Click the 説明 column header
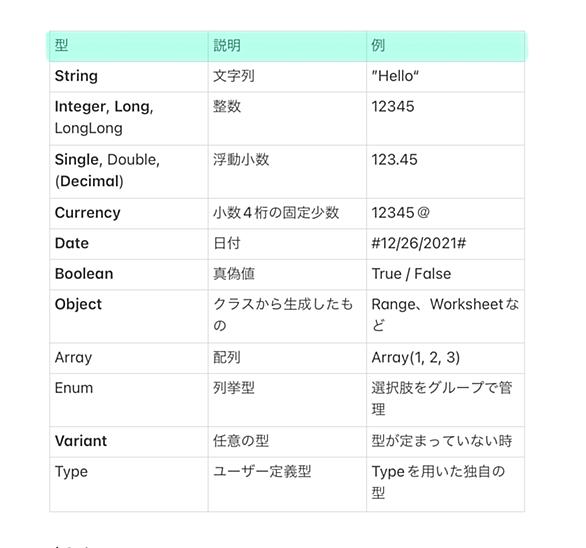This screenshot has width=586, height=548. [287, 46]
